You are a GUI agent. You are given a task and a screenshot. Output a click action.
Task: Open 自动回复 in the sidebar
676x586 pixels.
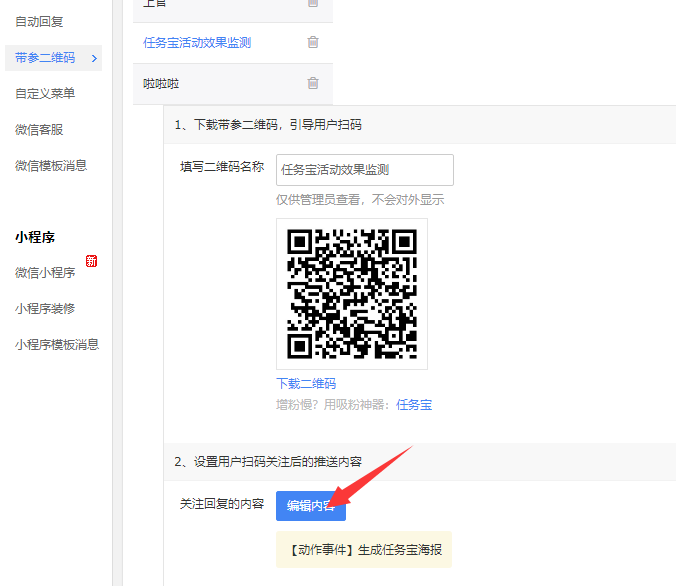coord(39,22)
